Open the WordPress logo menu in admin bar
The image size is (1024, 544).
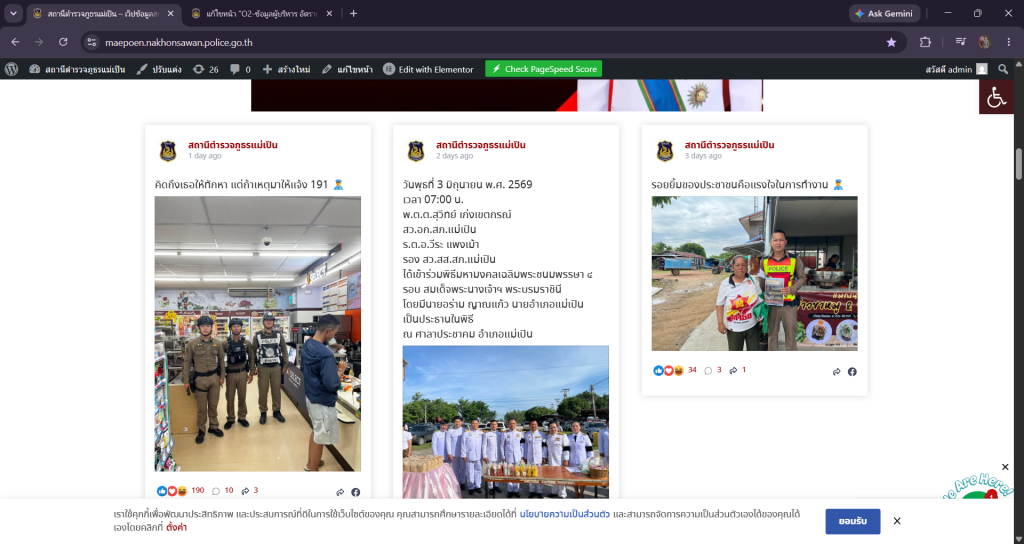point(11,69)
